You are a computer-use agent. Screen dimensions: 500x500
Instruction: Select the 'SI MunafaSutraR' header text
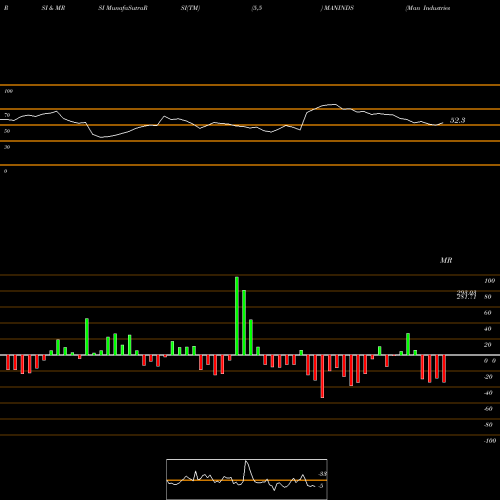123,8
